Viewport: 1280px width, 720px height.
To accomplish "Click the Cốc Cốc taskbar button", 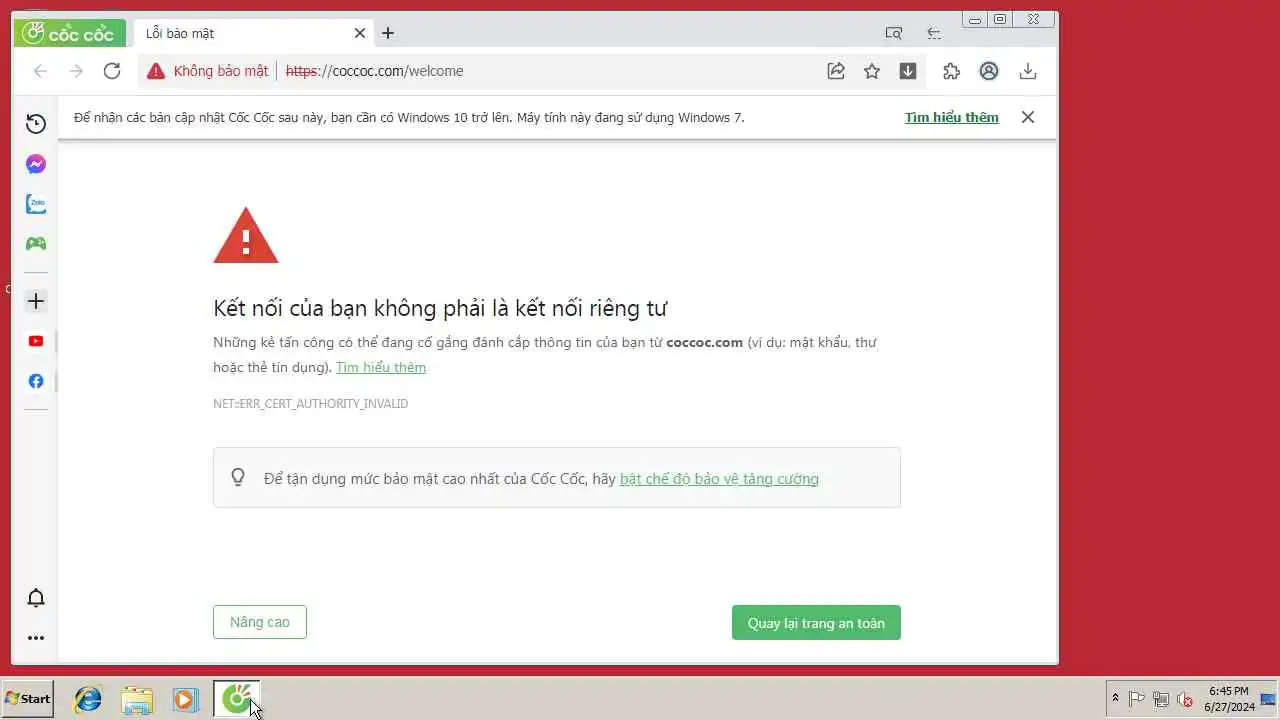I will (x=237, y=699).
